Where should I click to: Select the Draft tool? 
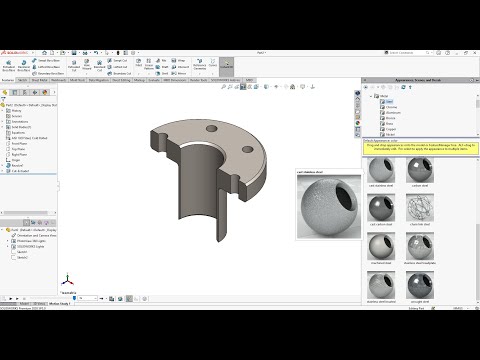tap(162, 67)
